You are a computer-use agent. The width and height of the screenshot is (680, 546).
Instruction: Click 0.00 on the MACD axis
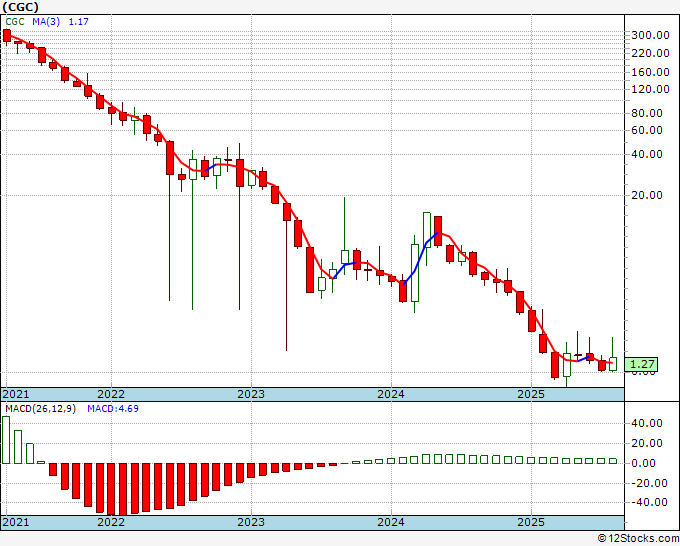(x=644, y=463)
